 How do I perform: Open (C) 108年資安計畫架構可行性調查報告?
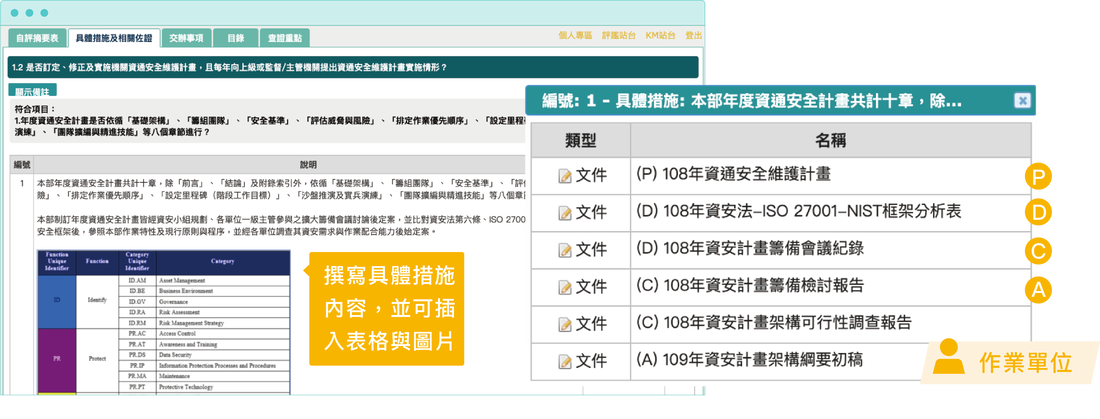774,323
